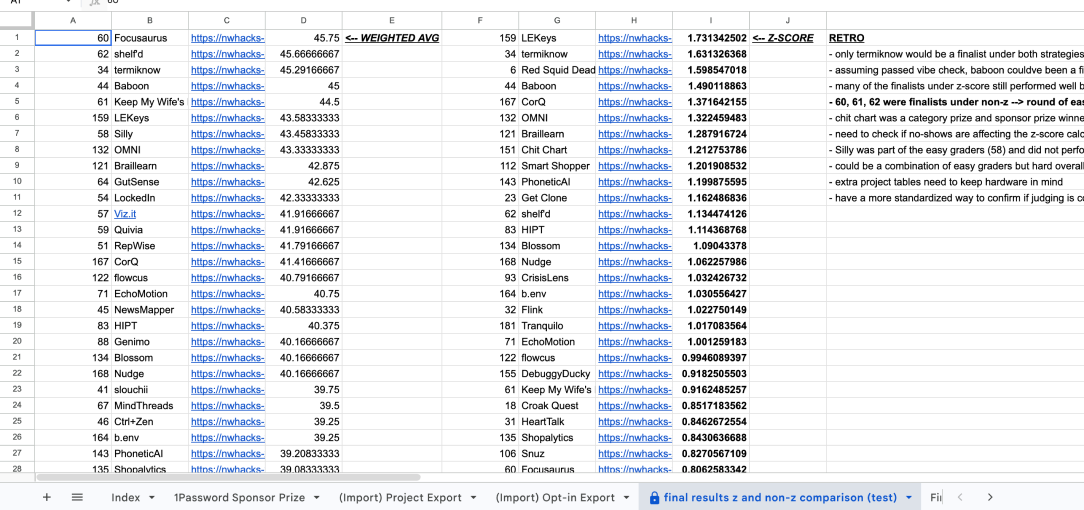This screenshot has width=1084, height=510.
Task: Select the HeartTalk cell
Action: (x=557, y=422)
